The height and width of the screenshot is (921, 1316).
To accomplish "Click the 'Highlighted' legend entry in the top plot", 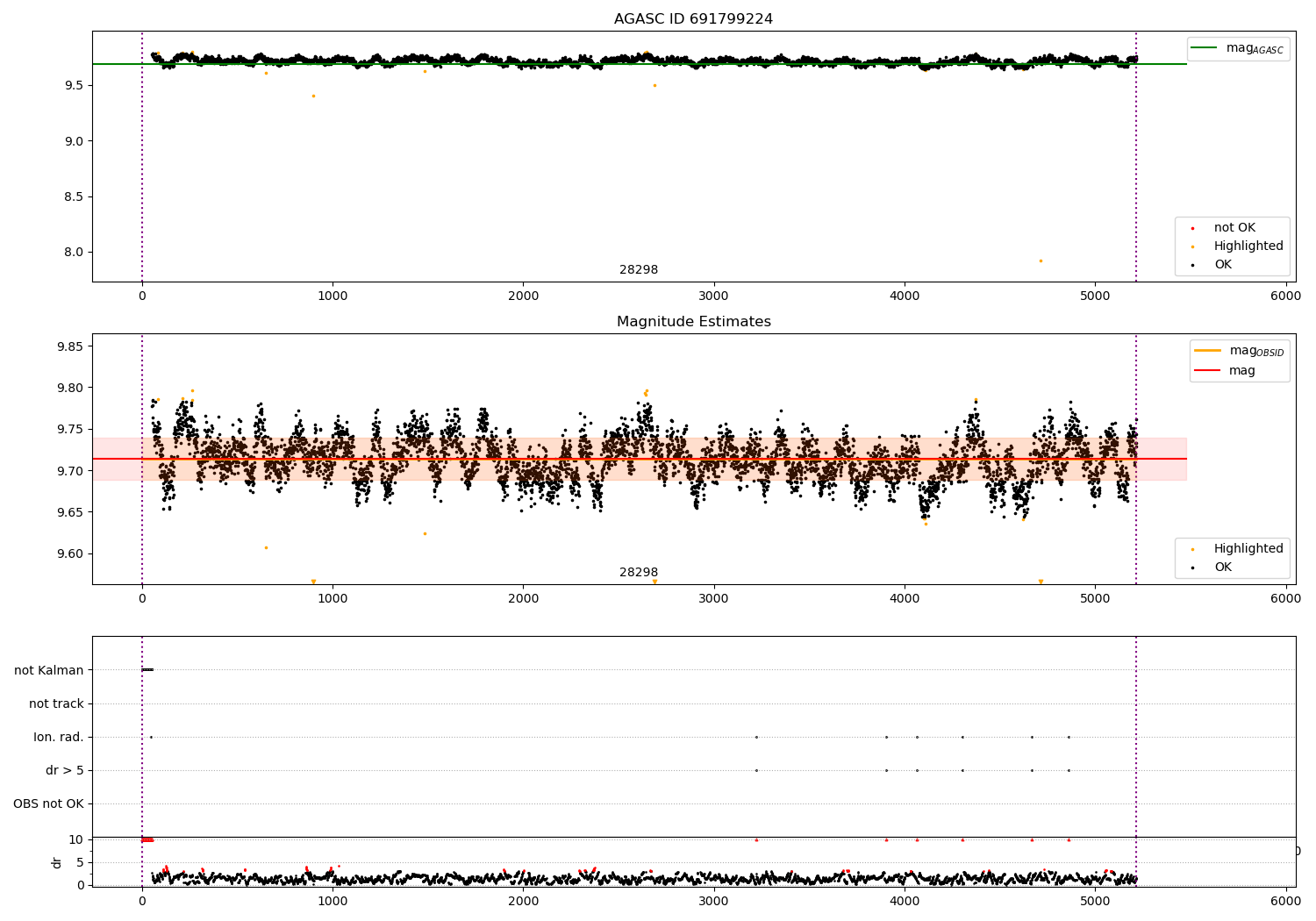I will (x=1234, y=246).
